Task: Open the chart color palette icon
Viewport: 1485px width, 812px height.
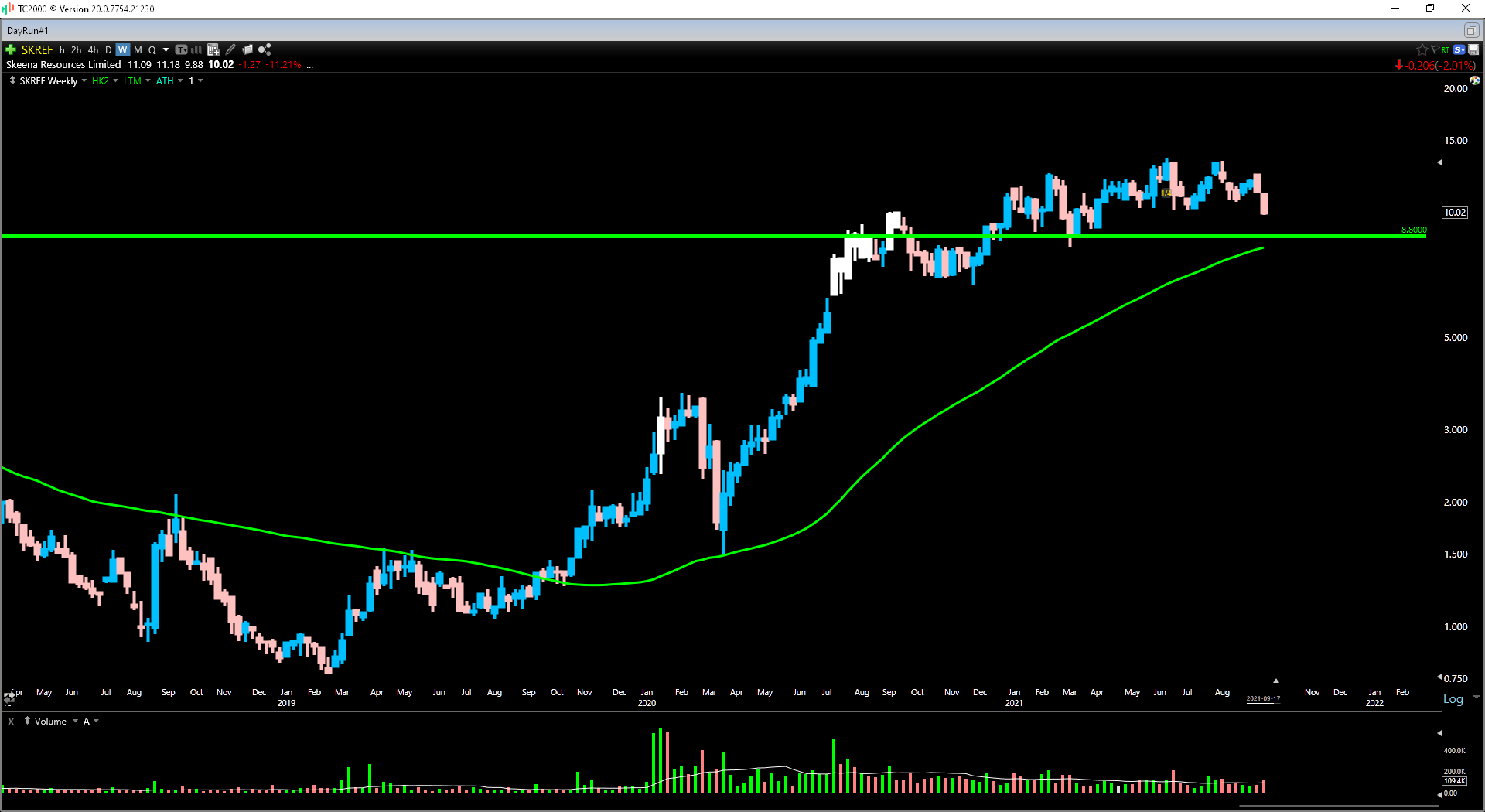Action: tap(1474, 80)
